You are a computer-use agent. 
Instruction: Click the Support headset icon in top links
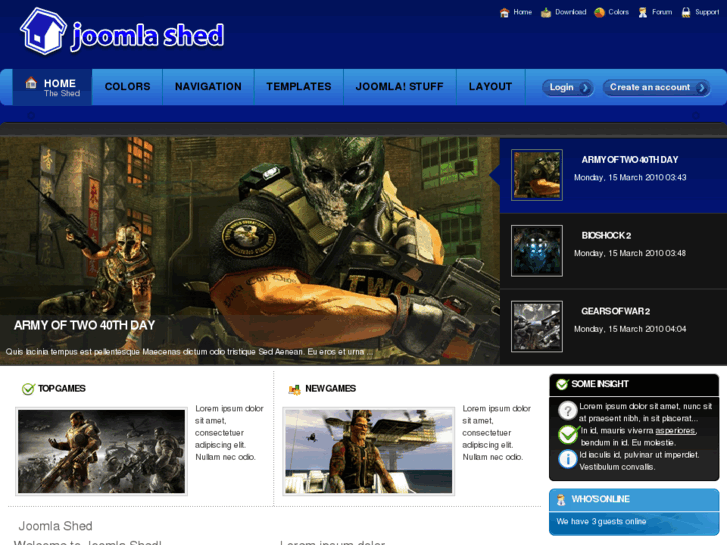click(686, 13)
